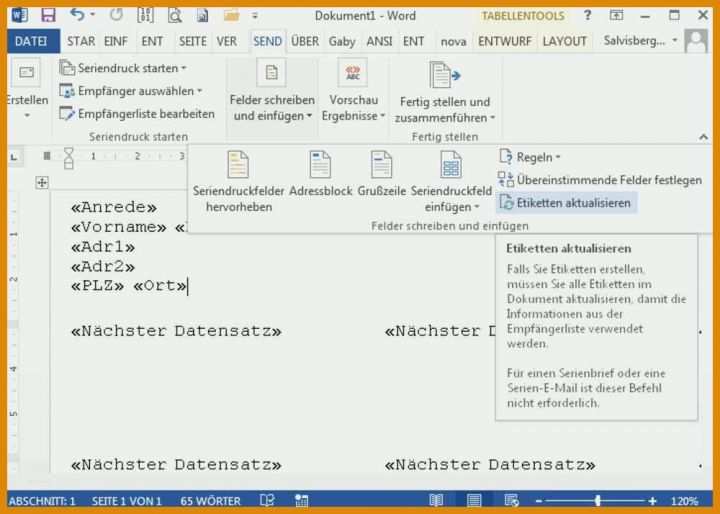720x514 pixels.
Task: Click the «Anrede» merge field
Action: click(x=114, y=208)
